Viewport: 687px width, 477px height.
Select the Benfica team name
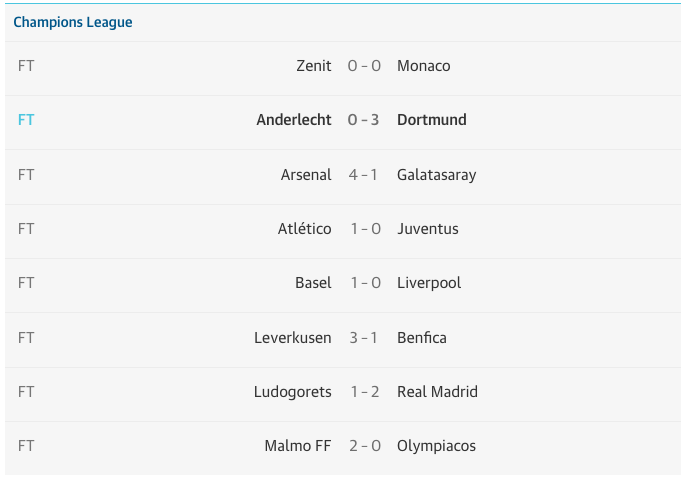tap(422, 338)
